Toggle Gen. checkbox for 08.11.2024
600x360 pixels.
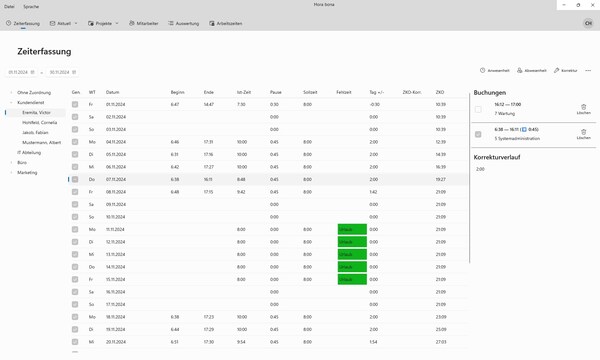pos(75,192)
